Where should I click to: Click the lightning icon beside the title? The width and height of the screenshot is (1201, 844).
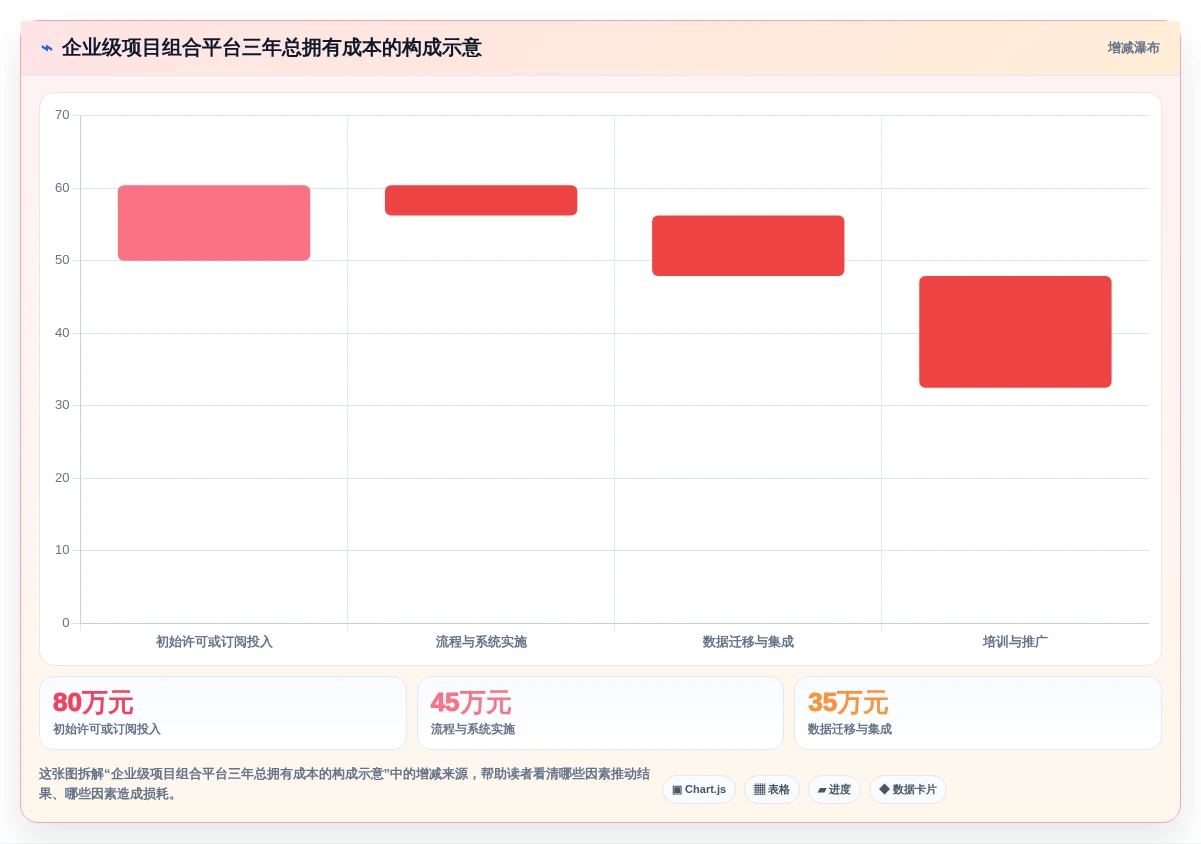[x=46, y=48]
